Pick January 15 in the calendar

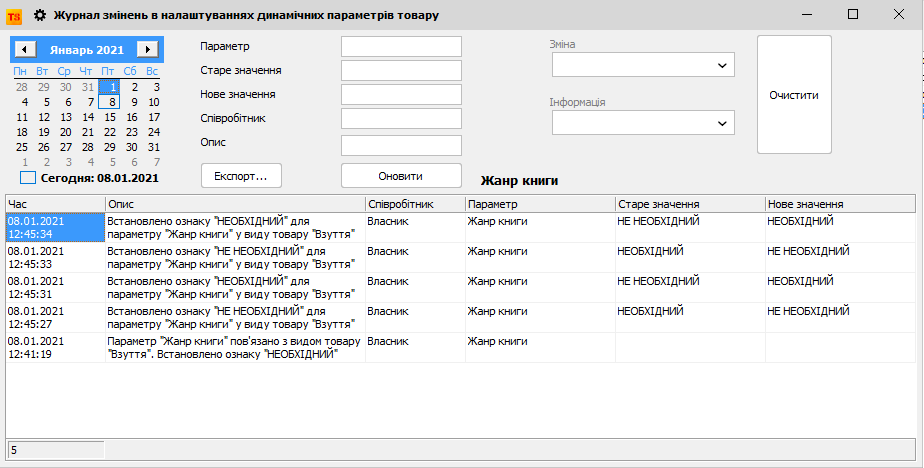click(109, 116)
